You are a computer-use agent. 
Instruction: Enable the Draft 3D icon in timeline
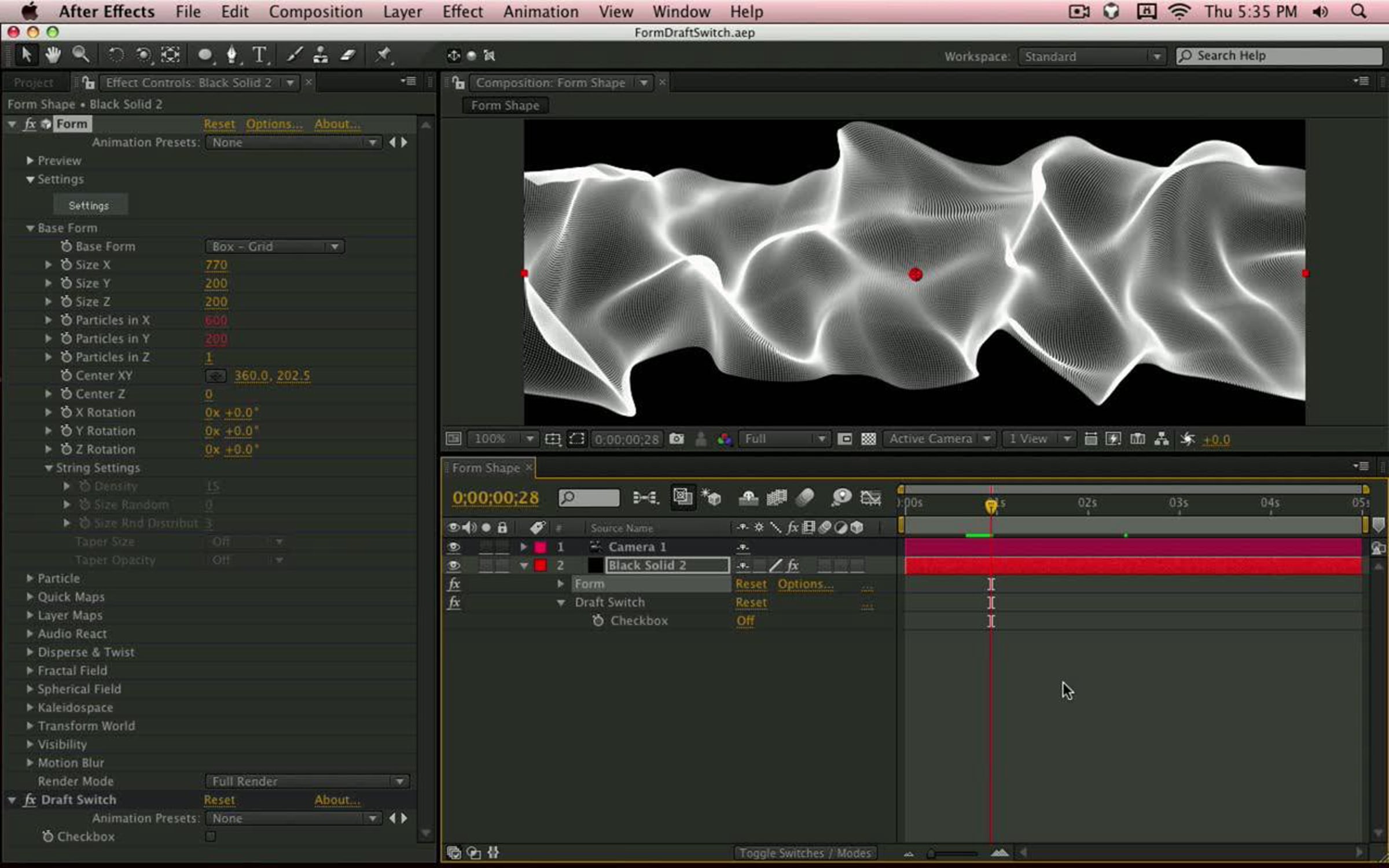point(711,497)
